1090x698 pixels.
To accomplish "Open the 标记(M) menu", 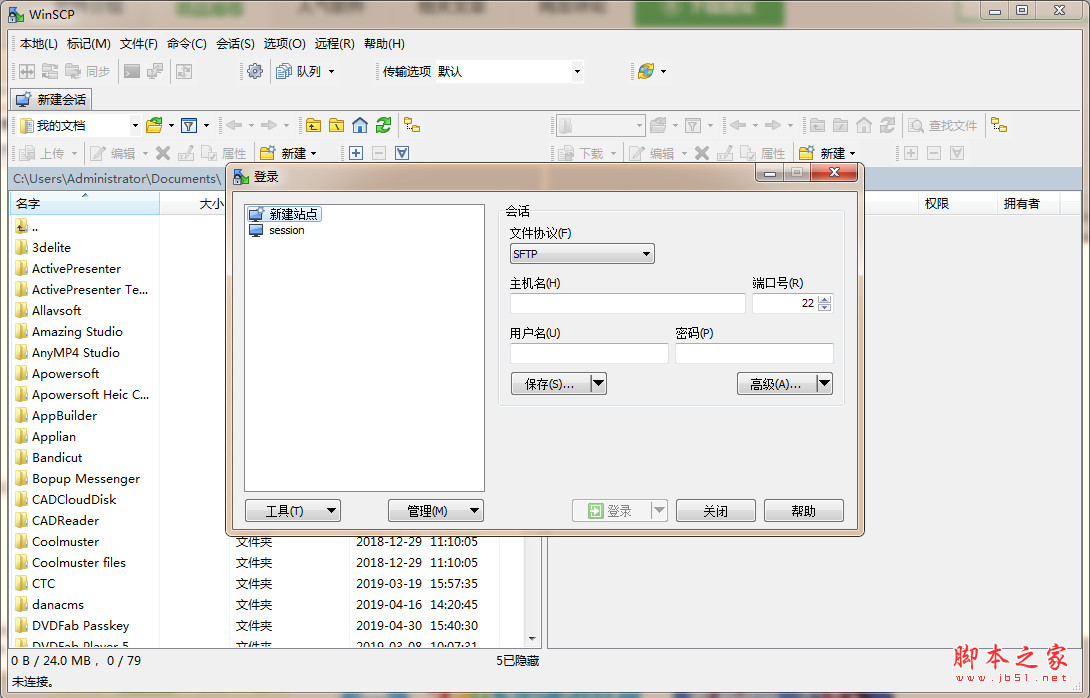I will coord(88,44).
